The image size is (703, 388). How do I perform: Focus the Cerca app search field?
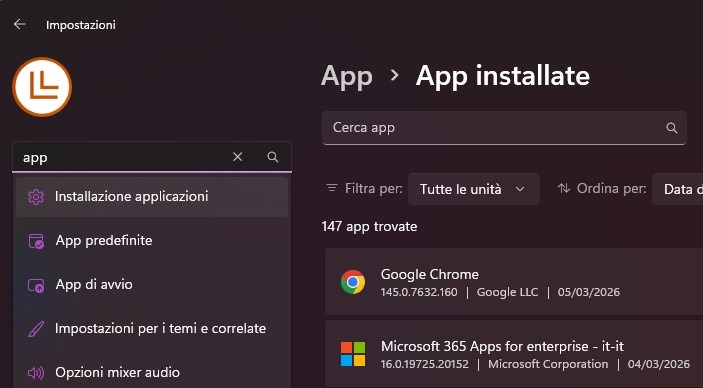pyautogui.click(x=504, y=128)
